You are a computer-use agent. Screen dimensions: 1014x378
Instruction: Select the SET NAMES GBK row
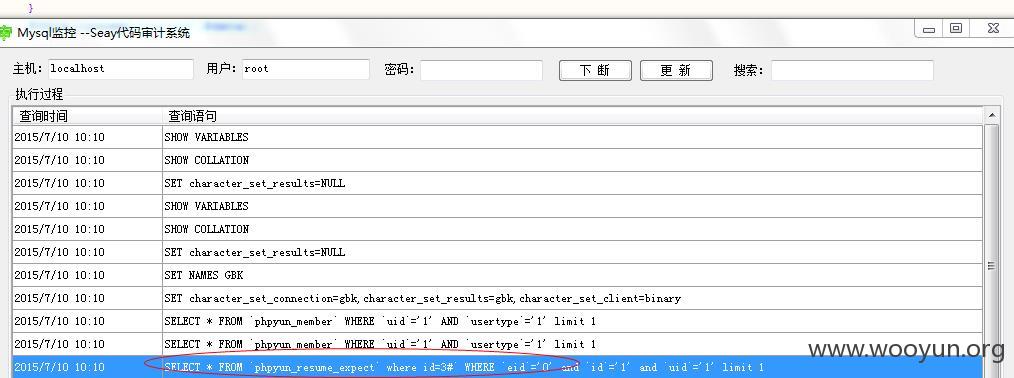click(x=497, y=275)
